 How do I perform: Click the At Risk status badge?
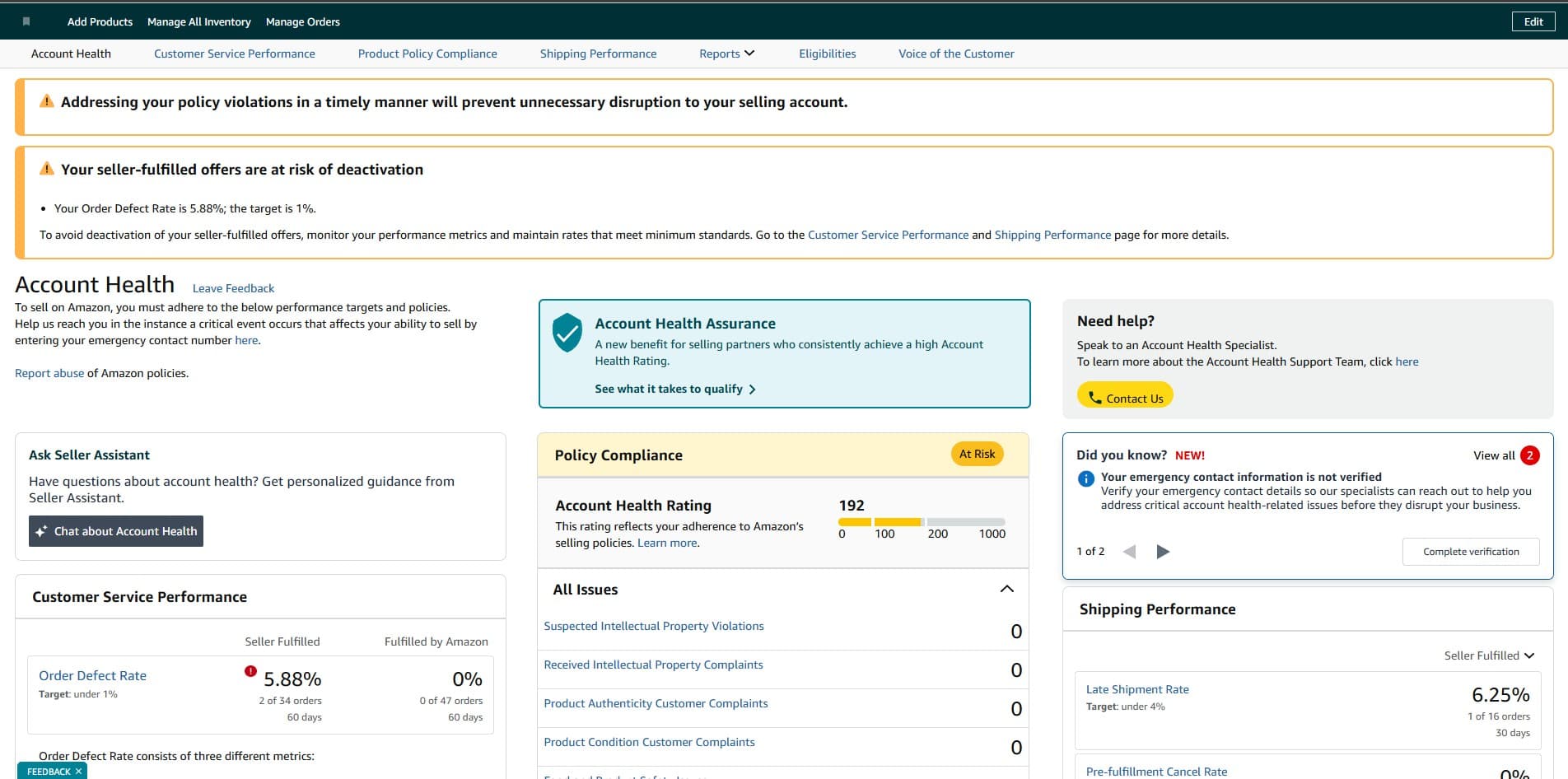click(x=977, y=454)
